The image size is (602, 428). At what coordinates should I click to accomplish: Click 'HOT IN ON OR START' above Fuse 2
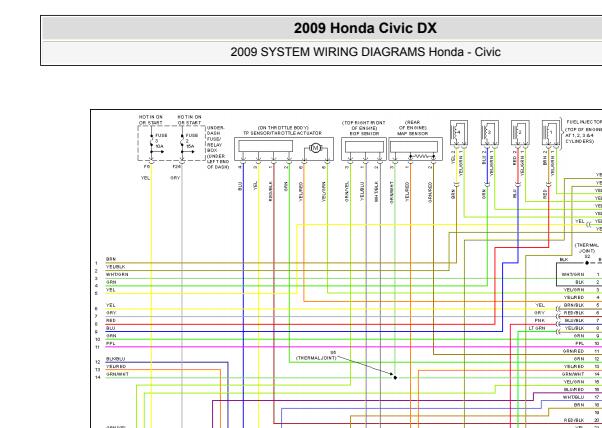[189, 119]
